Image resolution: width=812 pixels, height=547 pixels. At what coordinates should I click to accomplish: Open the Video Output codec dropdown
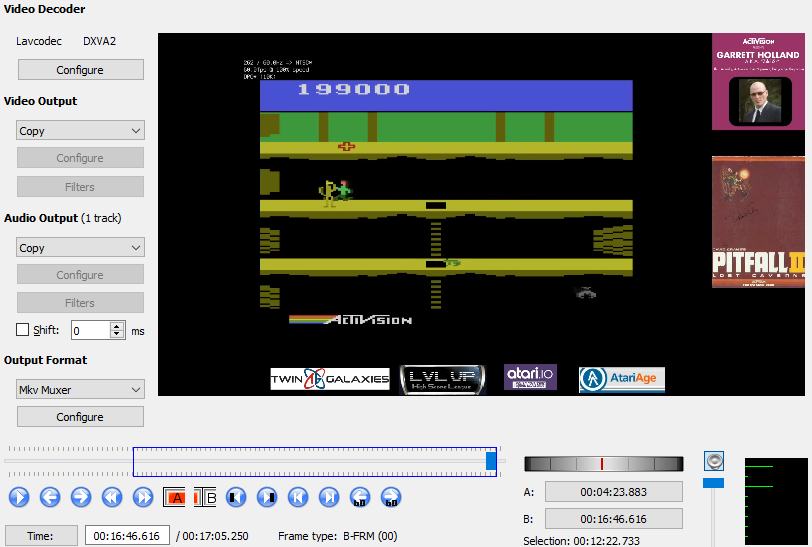coord(80,131)
